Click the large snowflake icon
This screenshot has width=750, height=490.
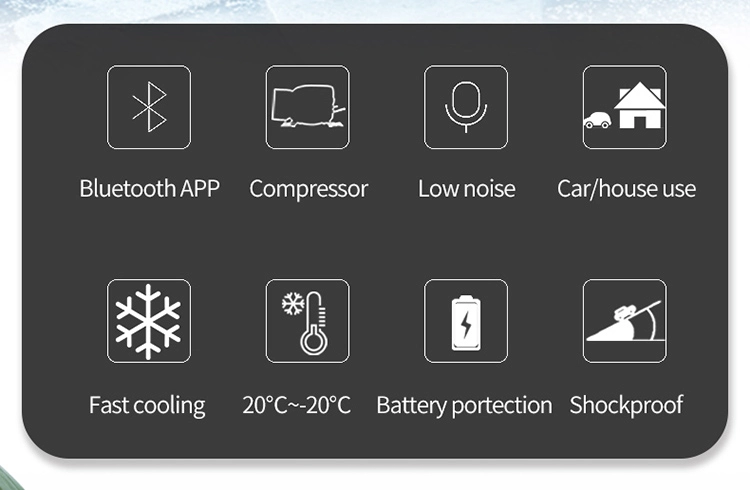point(149,321)
